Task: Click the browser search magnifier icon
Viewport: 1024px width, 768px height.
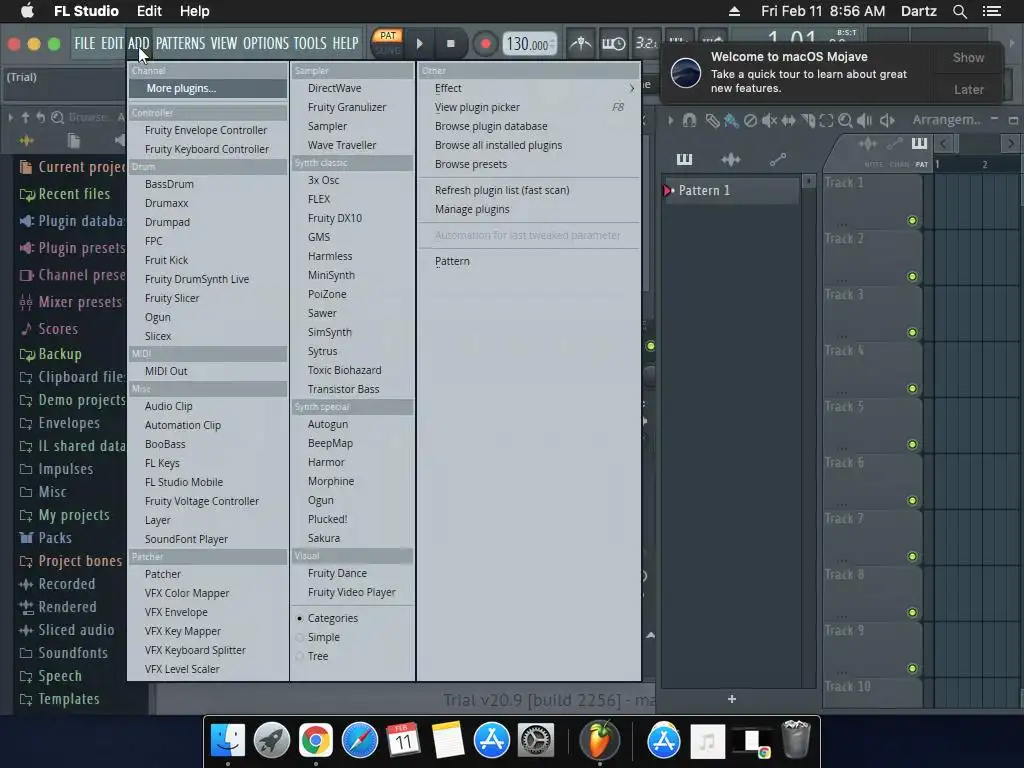Action: [57, 117]
